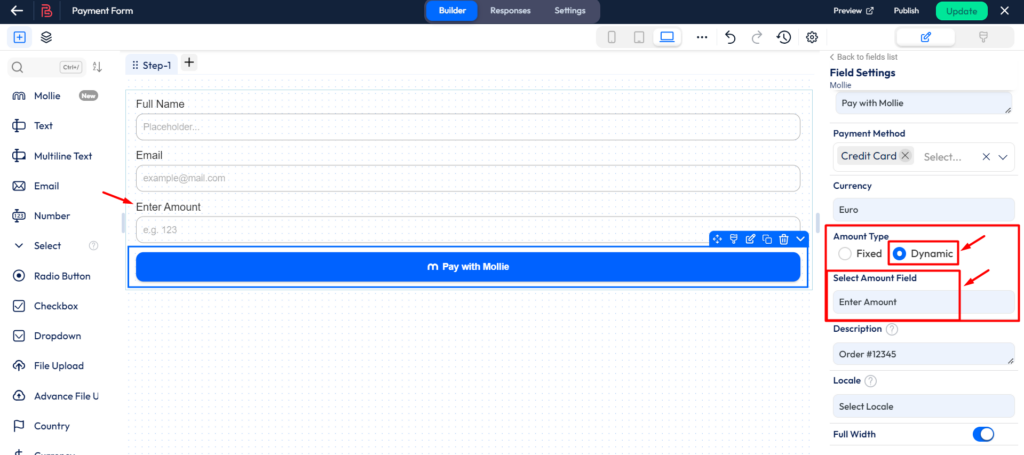Open Select Amount Field dropdown
The width and height of the screenshot is (1024, 455).
[923, 302]
